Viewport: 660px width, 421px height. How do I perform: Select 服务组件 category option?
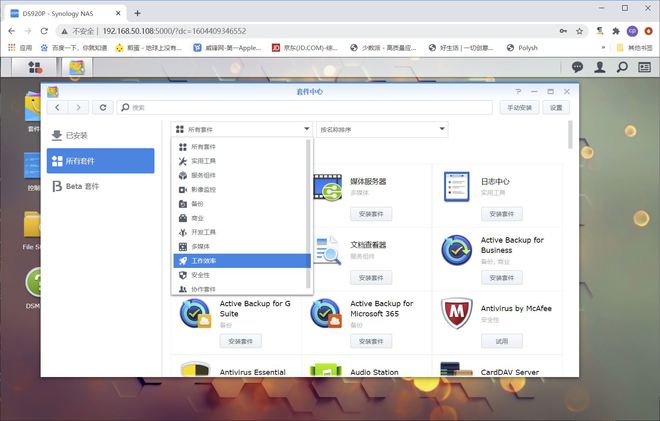click(240, 176)
